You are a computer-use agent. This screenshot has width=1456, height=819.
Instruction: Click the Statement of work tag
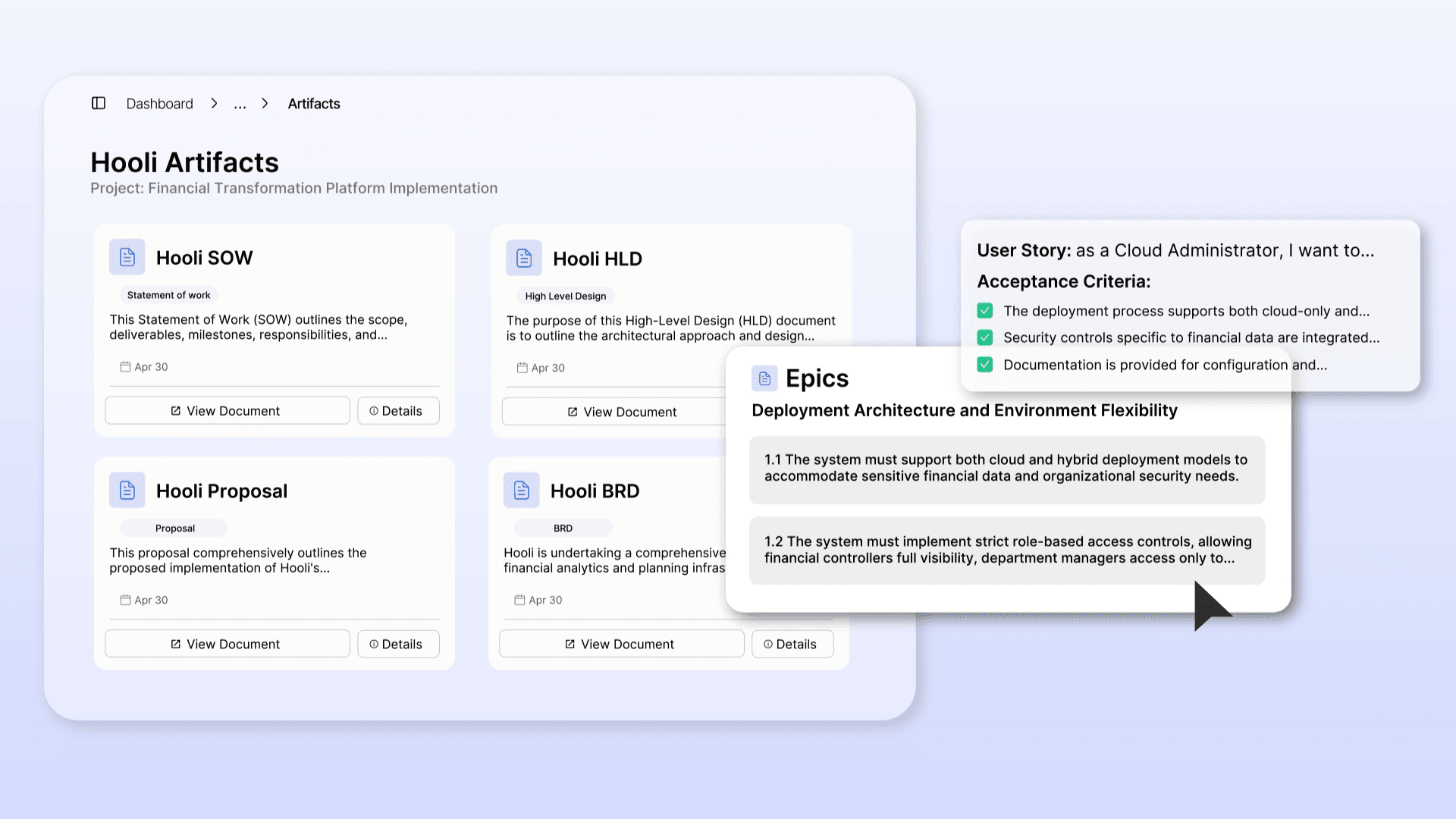[169, 295]
